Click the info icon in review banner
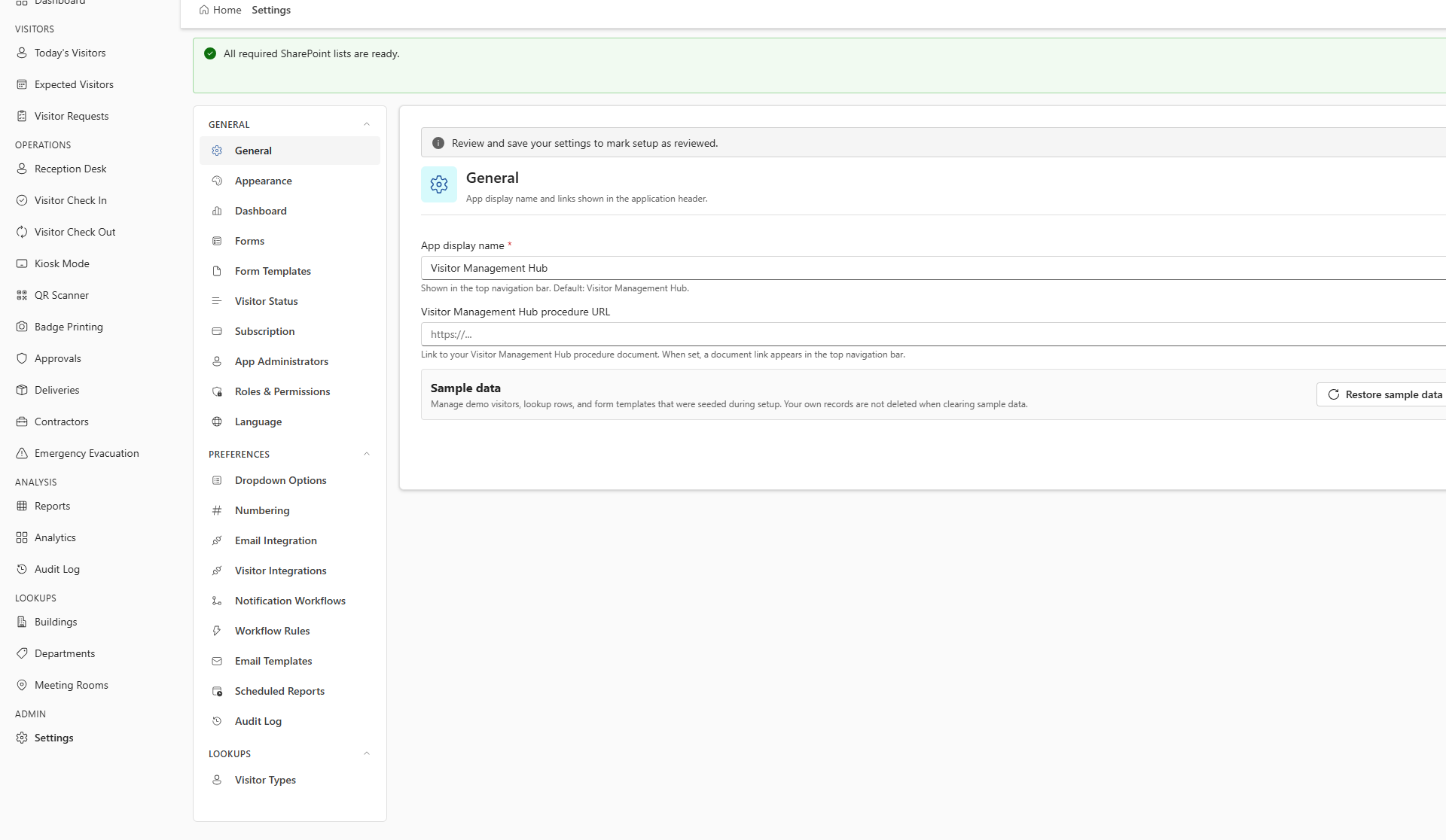1446x840 pixels. tap(438, 143)
